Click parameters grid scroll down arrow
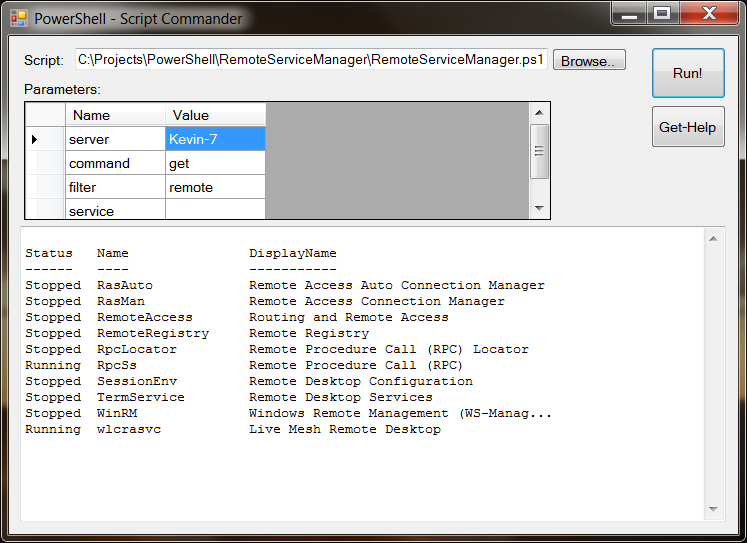The image size is (747, 543). (x=539, y=208)
